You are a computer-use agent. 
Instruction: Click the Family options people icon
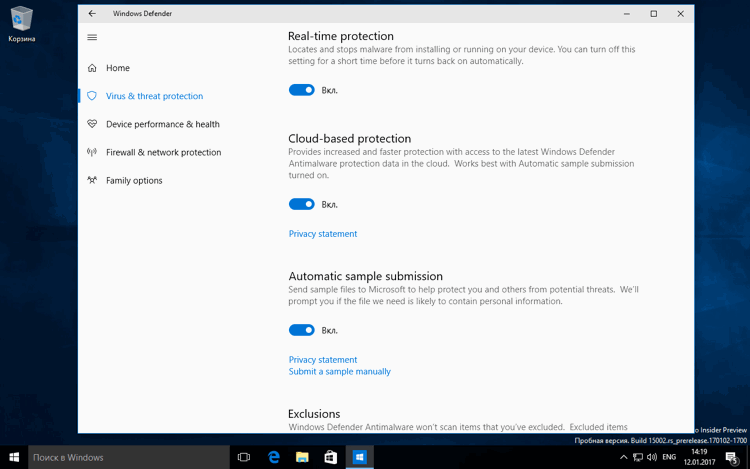pyautogui.click(x=92, y=180)
